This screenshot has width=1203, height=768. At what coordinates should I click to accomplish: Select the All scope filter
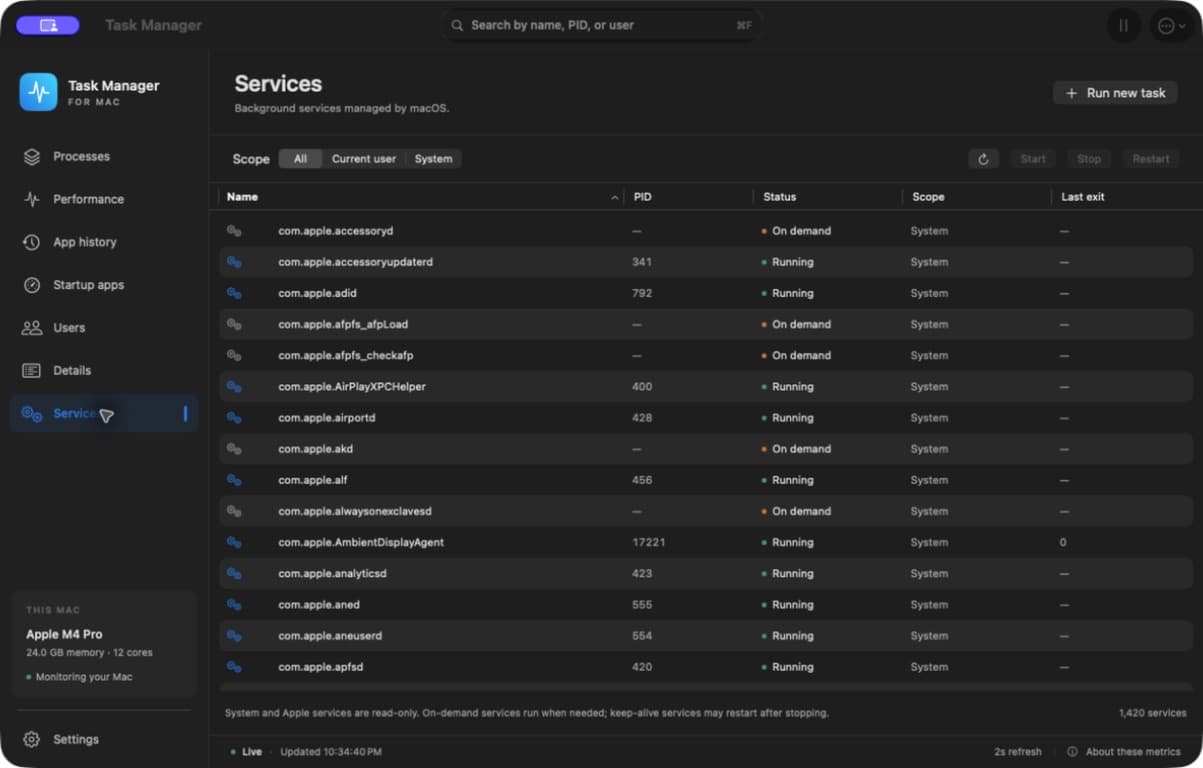300,159
